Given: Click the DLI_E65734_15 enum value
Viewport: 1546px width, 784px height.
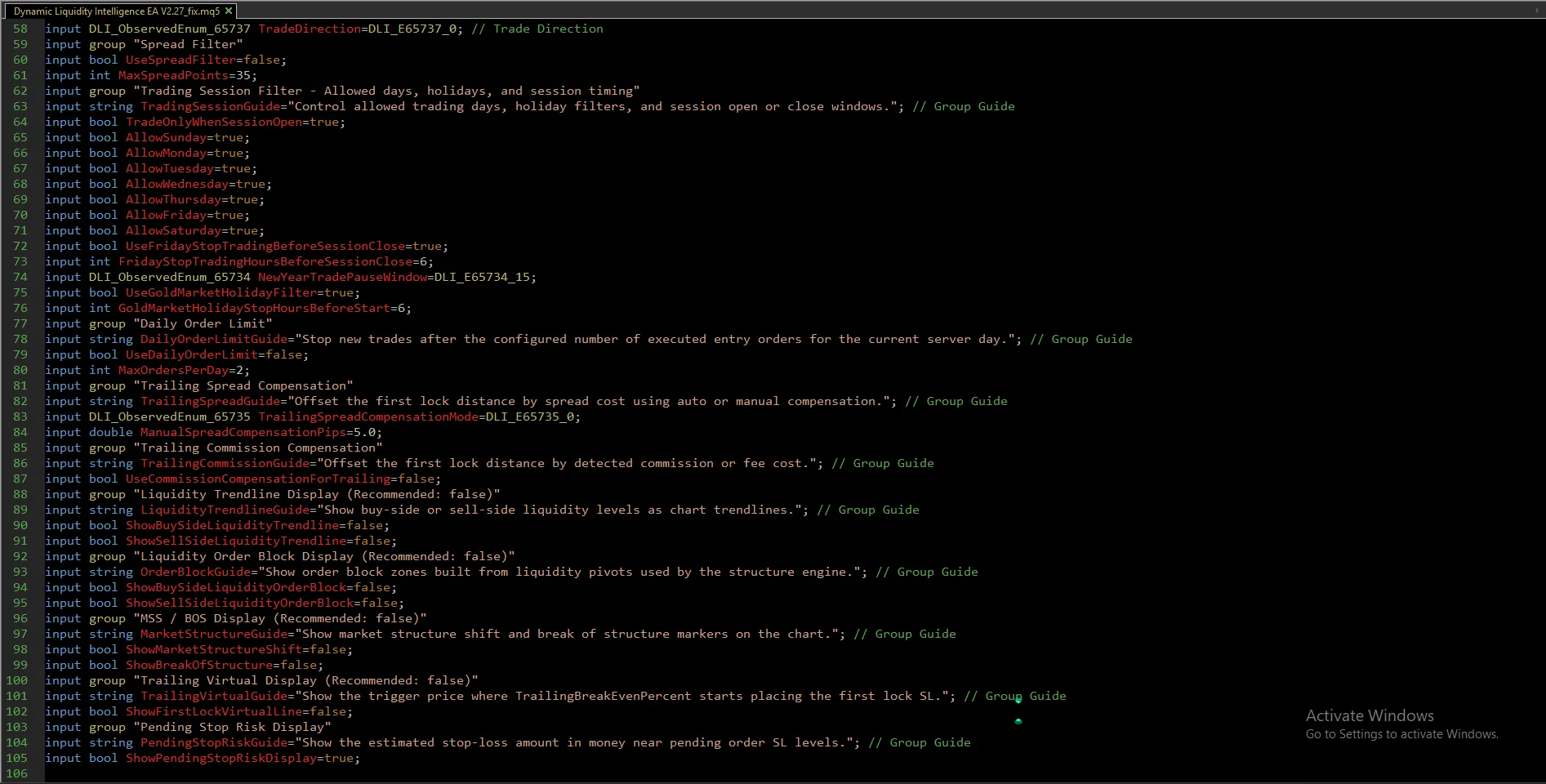Looking at the screenshot, I should pyautogui.click(x=483, y=277).
